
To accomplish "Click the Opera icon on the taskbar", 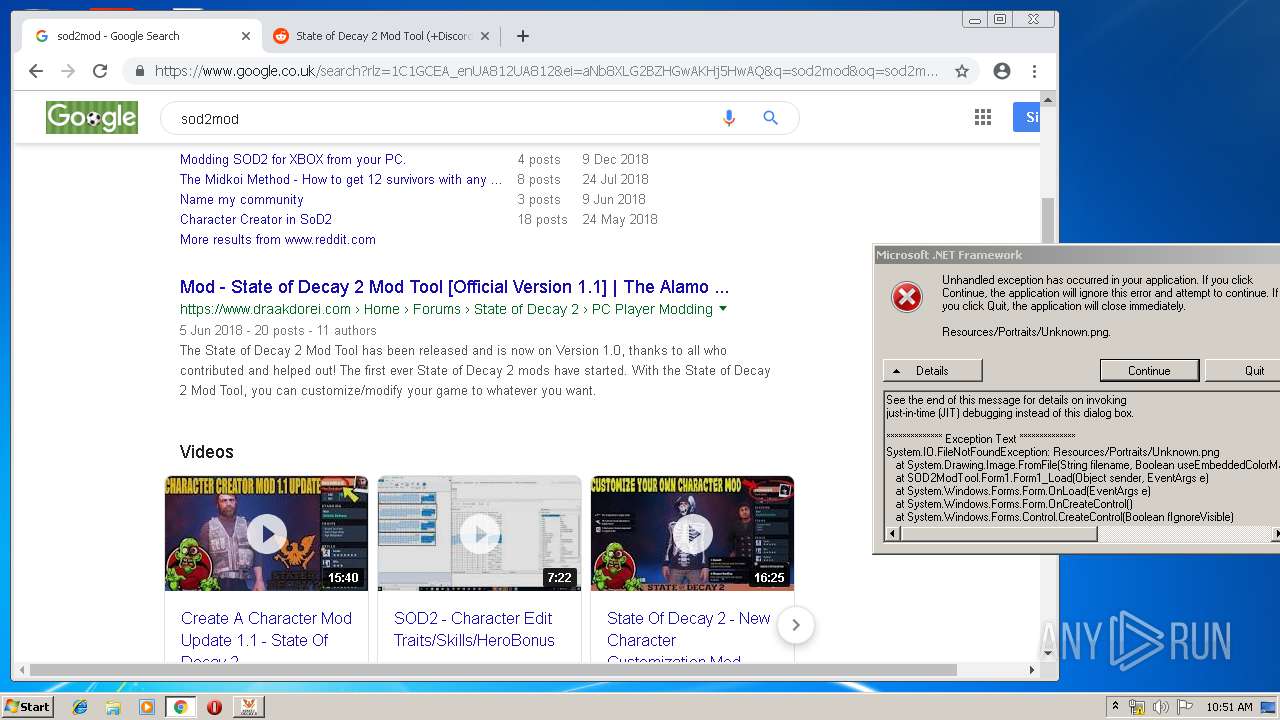I will click(214, 707).
